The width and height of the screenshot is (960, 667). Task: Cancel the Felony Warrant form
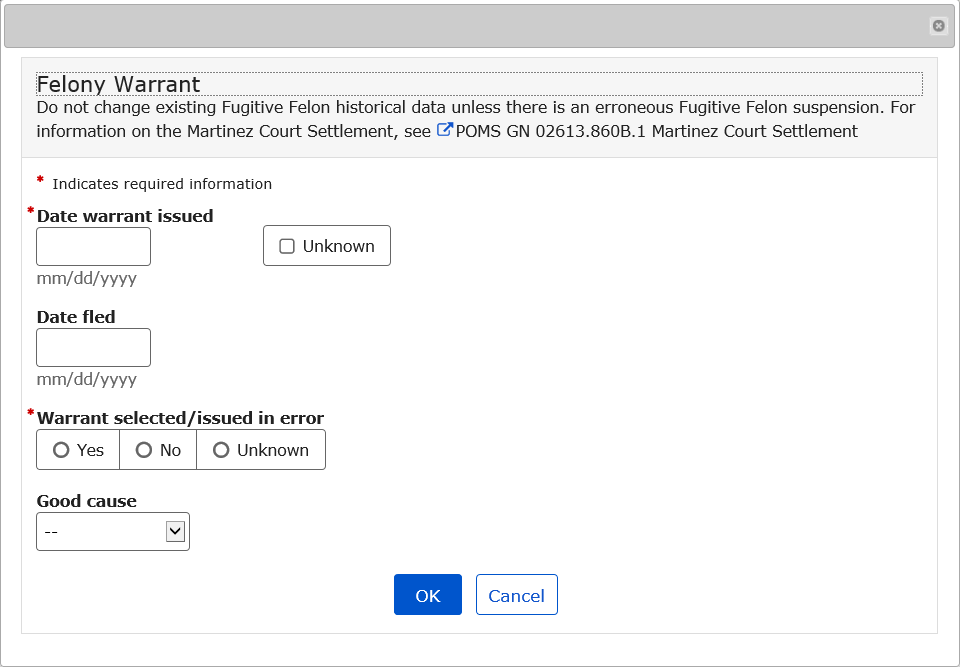click(x=516, y=595)
